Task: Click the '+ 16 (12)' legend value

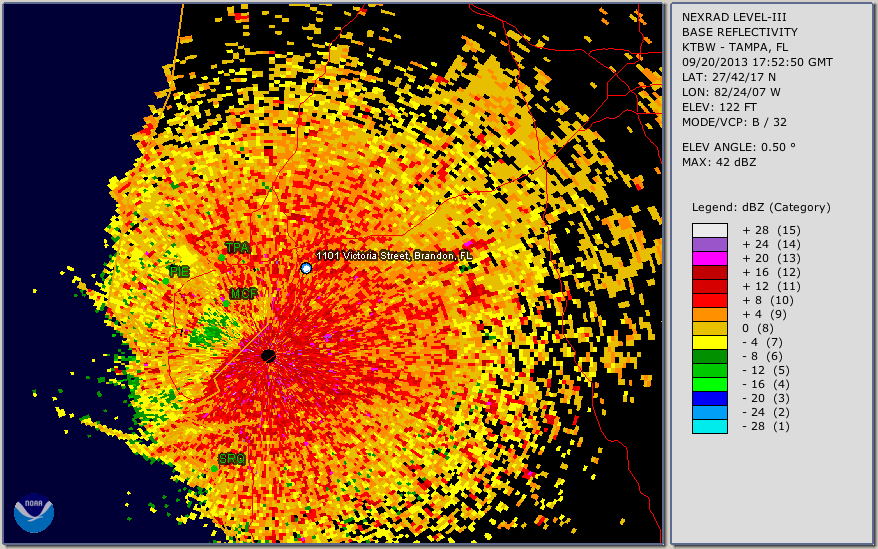Action: pyautogui.click(x=772, y=272)
